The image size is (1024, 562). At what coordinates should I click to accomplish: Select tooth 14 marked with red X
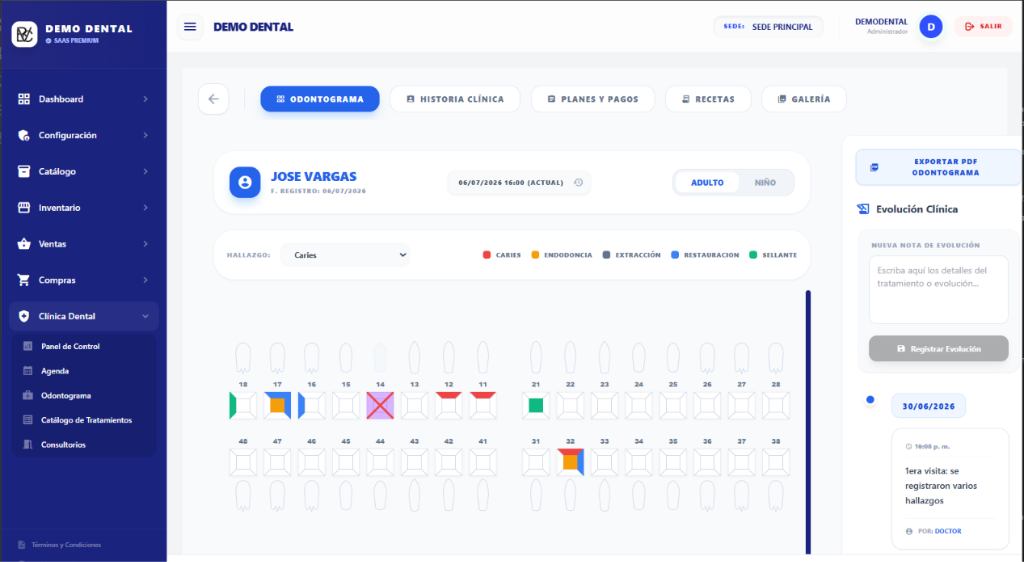pyautogui.click(x=380, y=405)
